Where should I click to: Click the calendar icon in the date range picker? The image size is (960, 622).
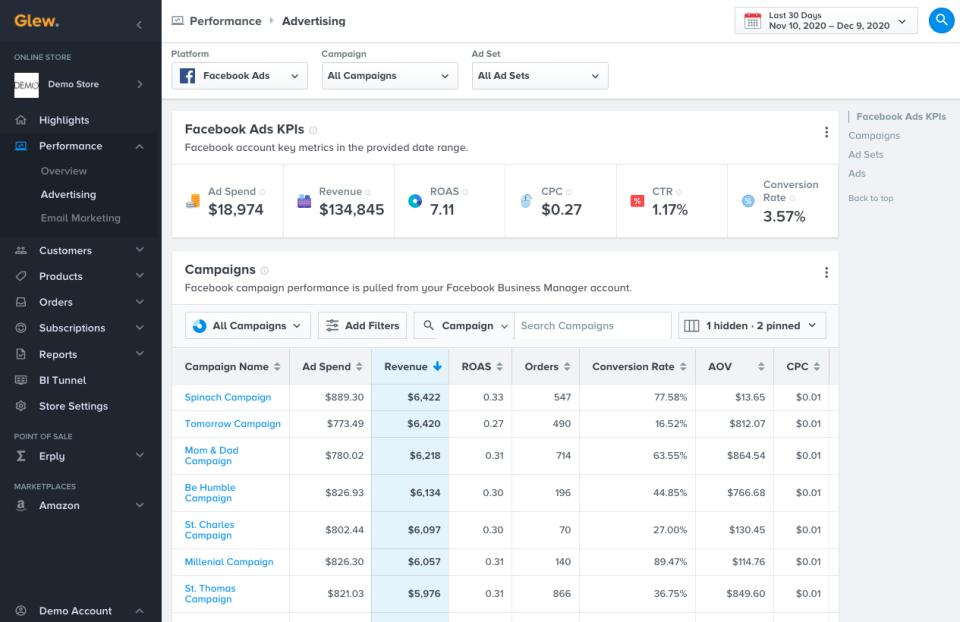coord(753,19)
